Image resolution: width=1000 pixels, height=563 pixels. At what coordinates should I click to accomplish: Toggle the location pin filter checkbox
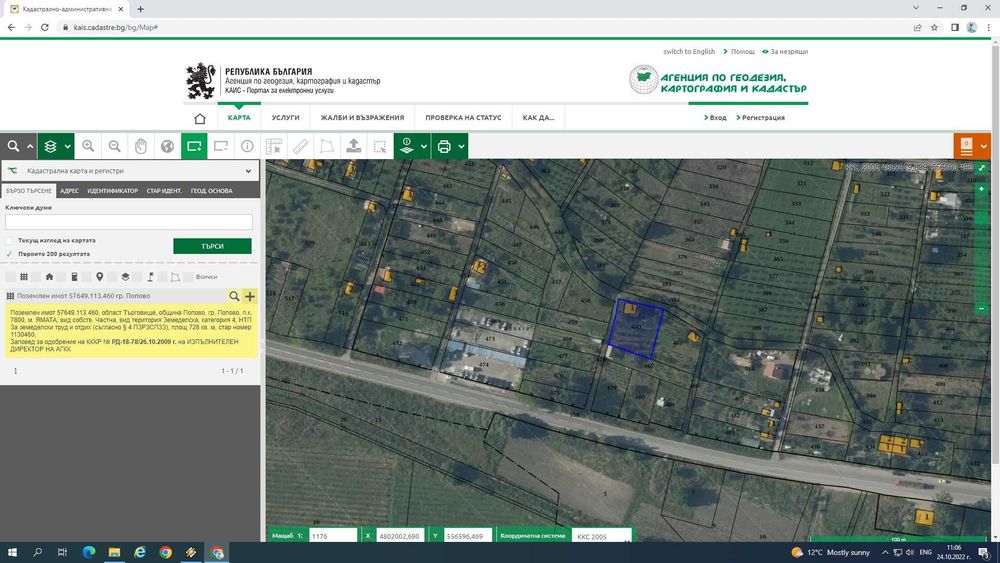86,277
